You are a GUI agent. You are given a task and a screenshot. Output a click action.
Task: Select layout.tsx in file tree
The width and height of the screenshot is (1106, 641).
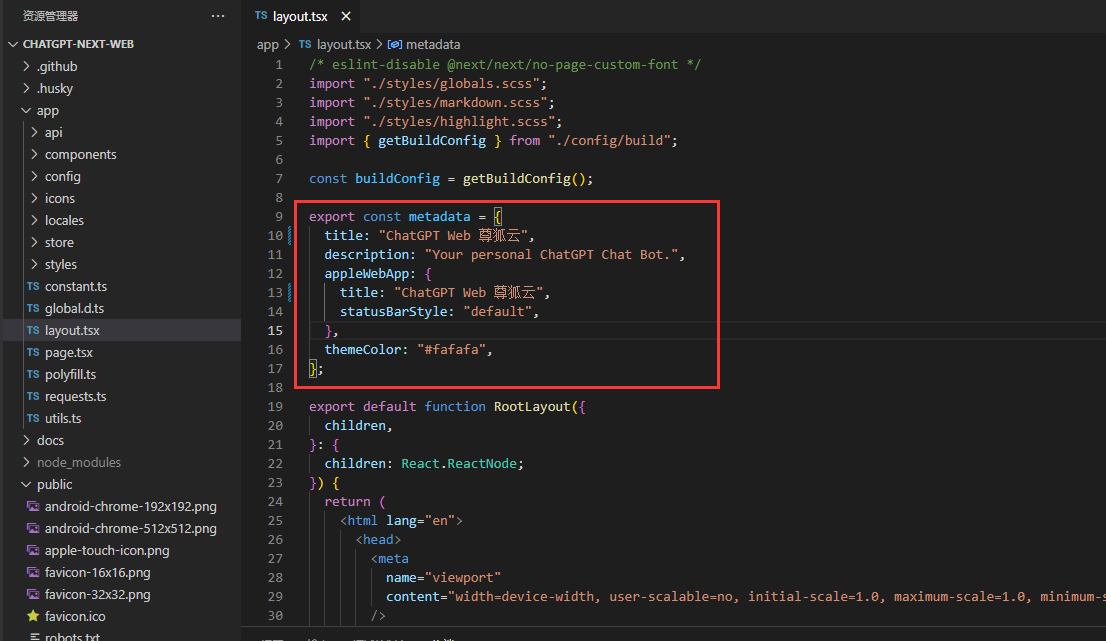click(x=122, y=330)
